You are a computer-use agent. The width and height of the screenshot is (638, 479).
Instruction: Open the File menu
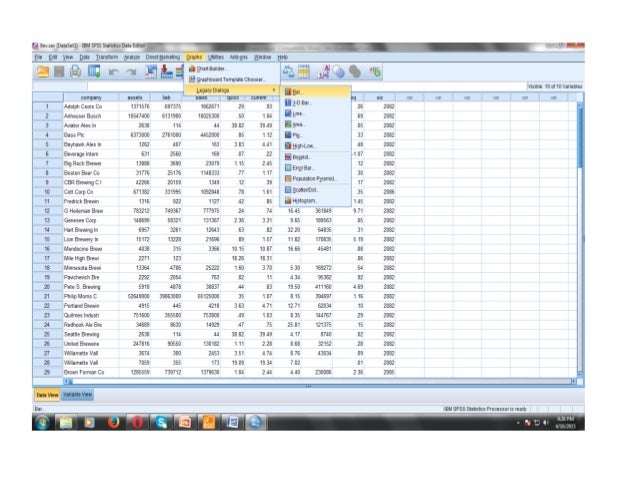click(x=38, y=57)
